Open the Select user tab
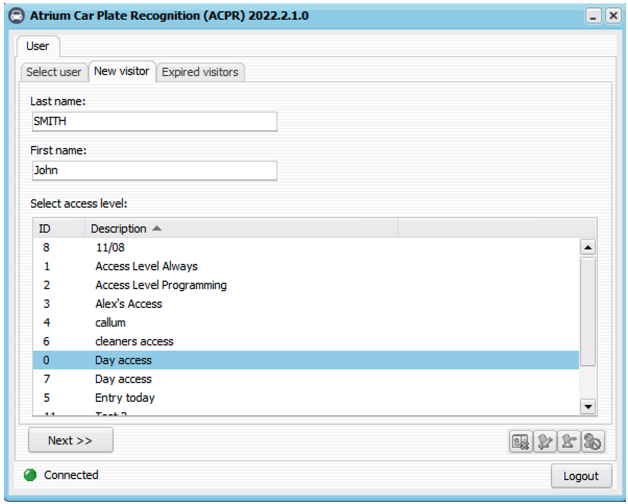The image size is (628, 504). pyautogui.click(x=54, y=72)
